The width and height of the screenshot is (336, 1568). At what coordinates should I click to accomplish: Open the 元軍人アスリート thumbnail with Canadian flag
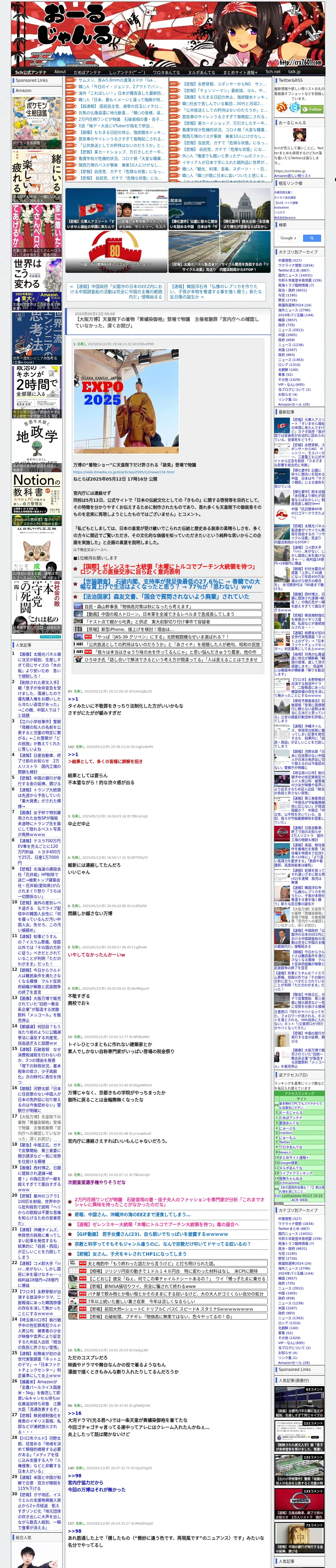(x=90, y=209)
